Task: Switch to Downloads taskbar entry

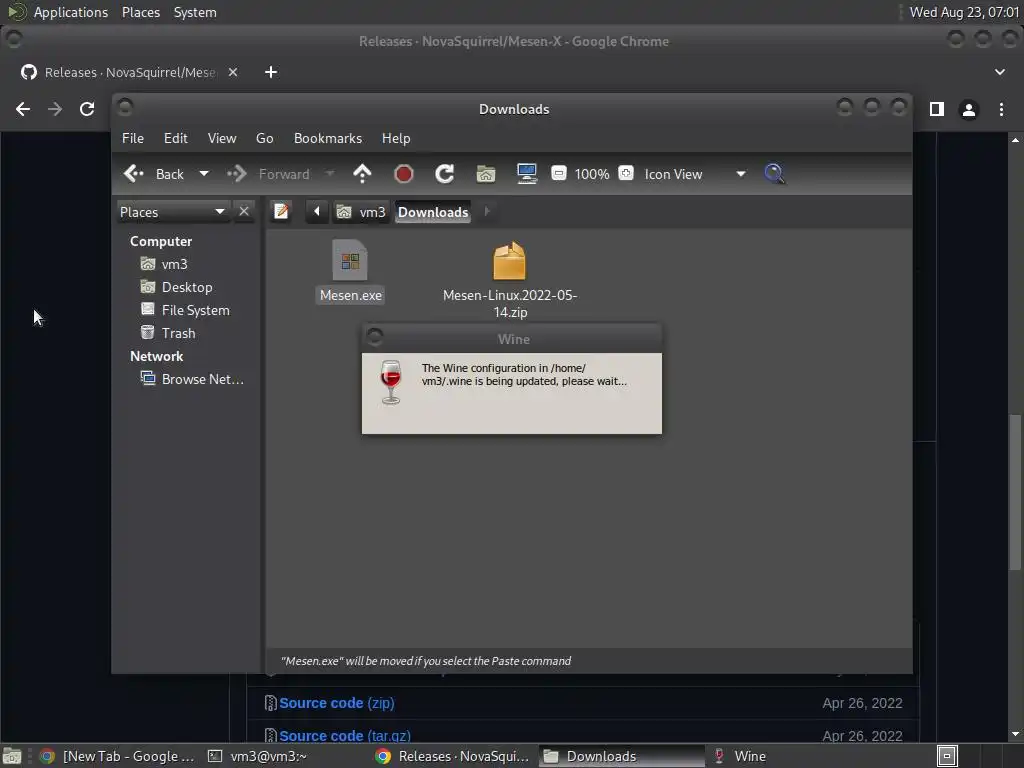Action: pyautogui.click(x=622, y=756)
